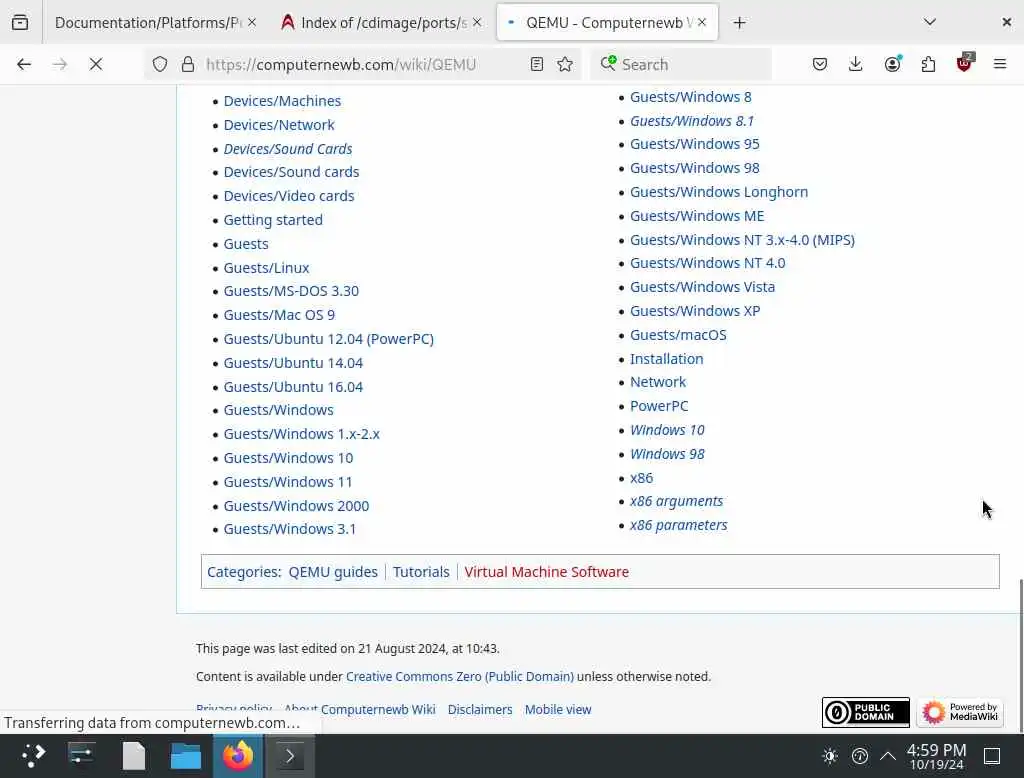
Task: Open the Devices/Video cards link
Action: coord(289,196)
